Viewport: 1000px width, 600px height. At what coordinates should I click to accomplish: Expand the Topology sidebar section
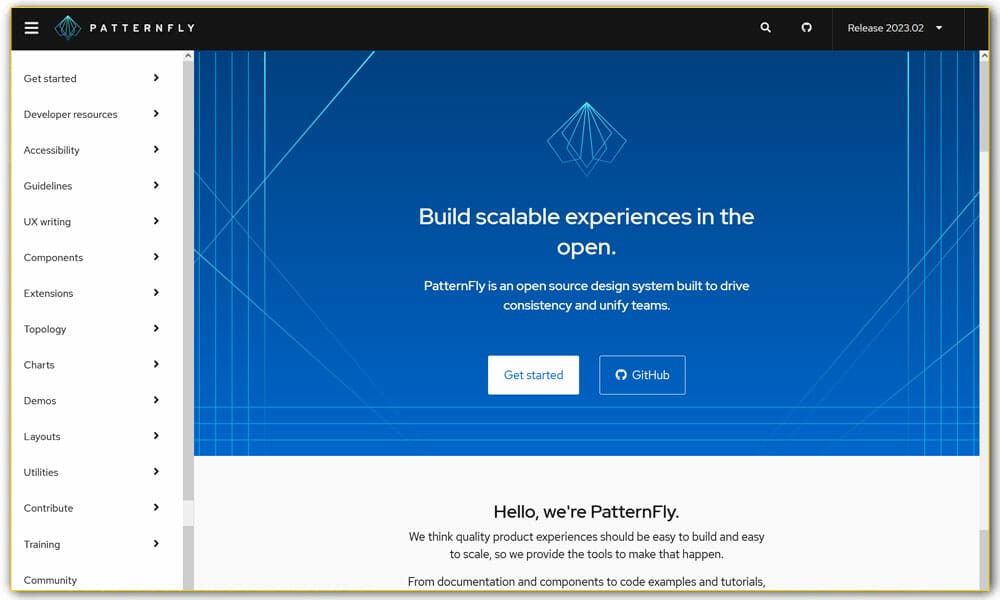tap(156, 329)
